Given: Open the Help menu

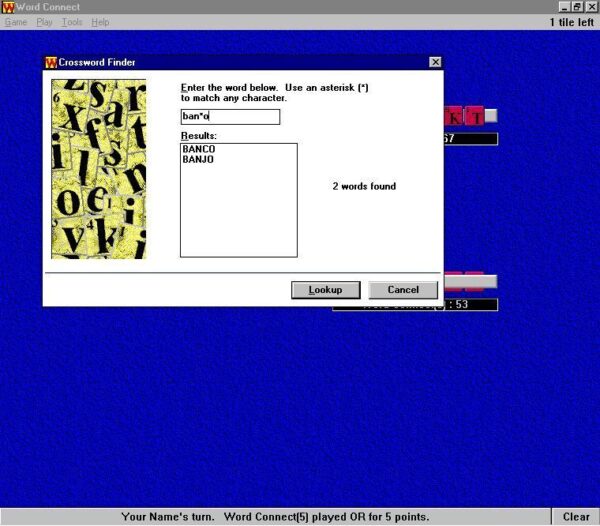Looking at the screenshot, I should 100,22.
